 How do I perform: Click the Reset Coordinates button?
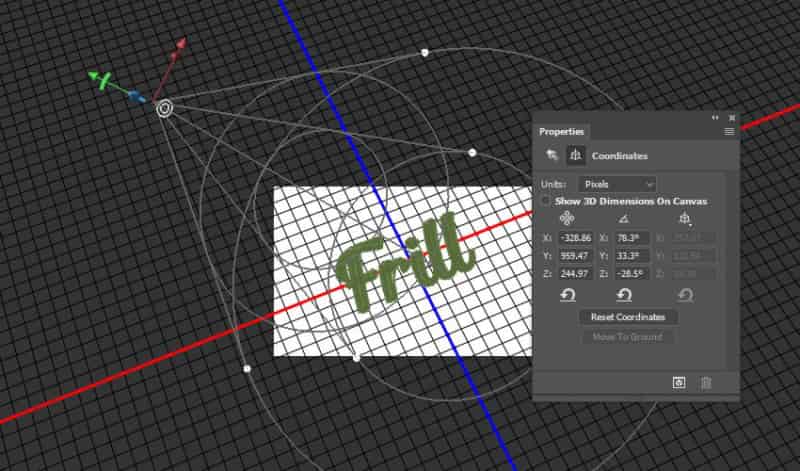pyautogui.click(x=628, y=317)
